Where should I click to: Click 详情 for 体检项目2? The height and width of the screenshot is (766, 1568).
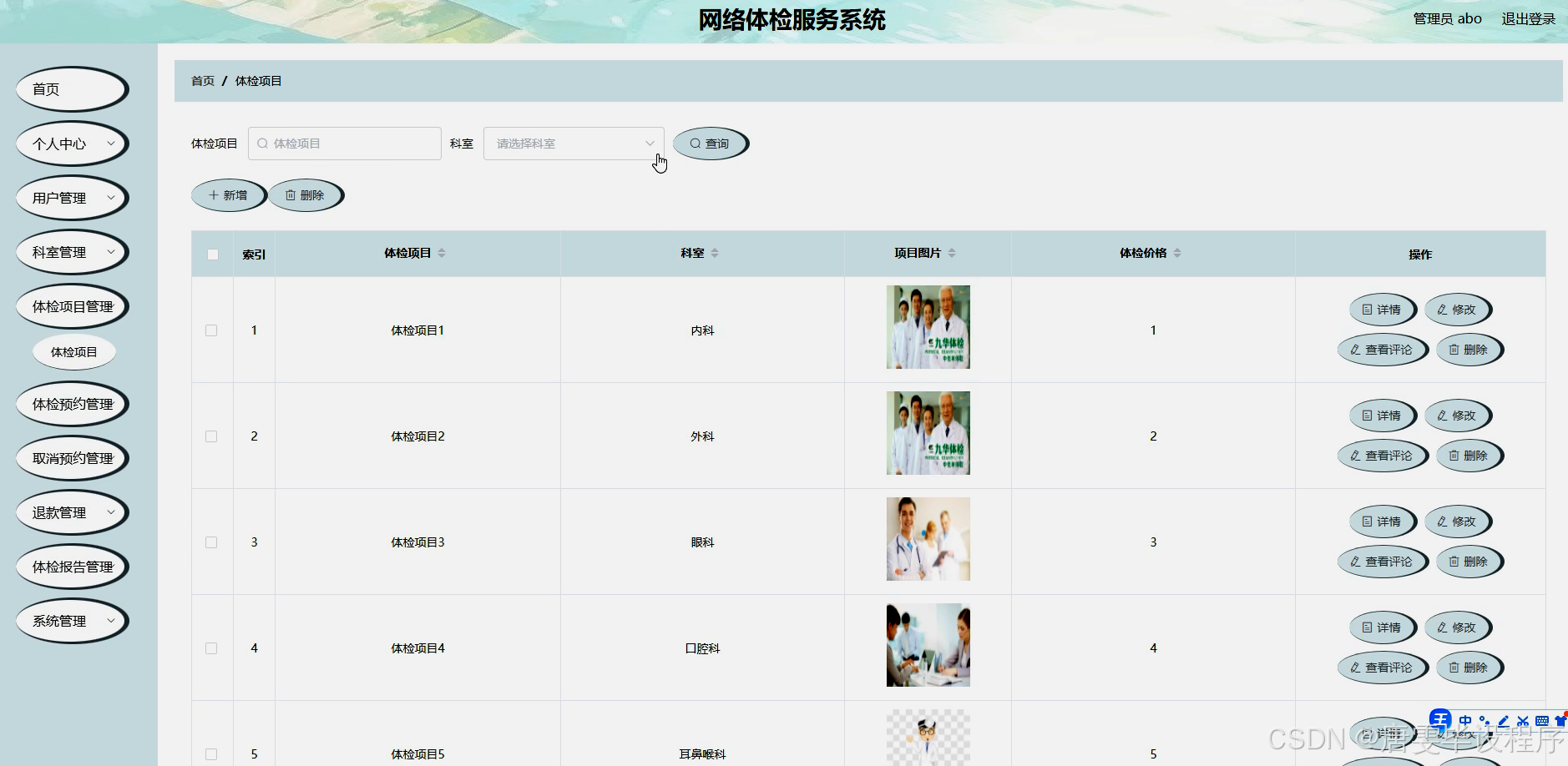[x=1383, y=416]
